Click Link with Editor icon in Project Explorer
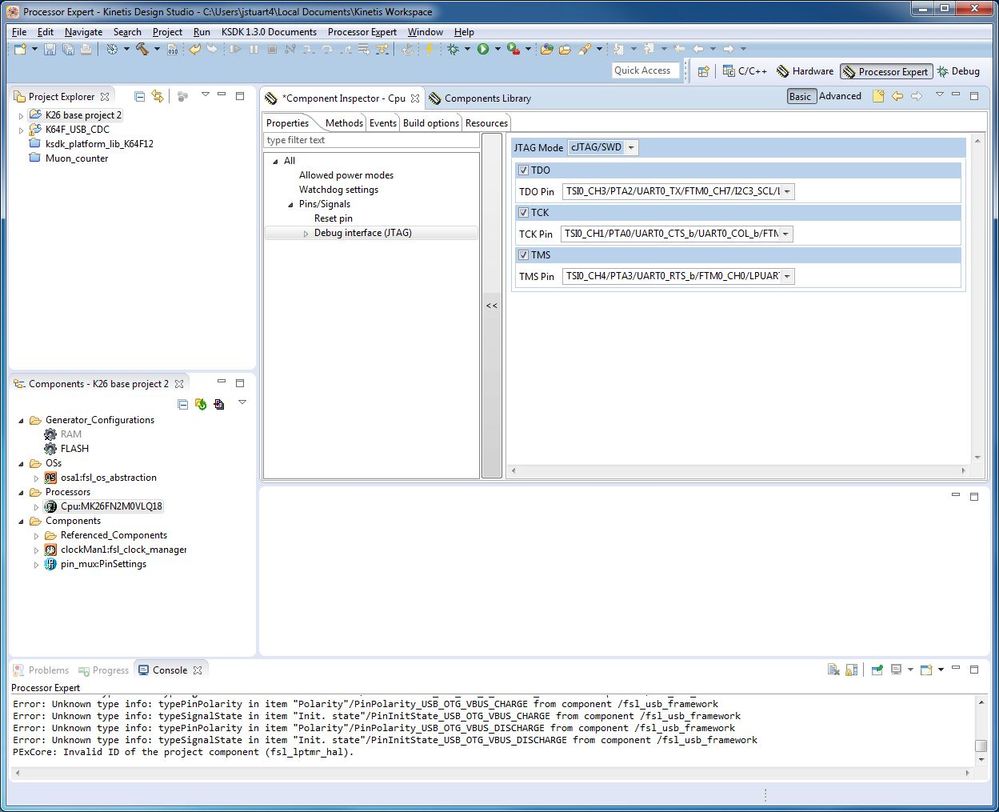999x812 pixels. click(x=157, y=96)
